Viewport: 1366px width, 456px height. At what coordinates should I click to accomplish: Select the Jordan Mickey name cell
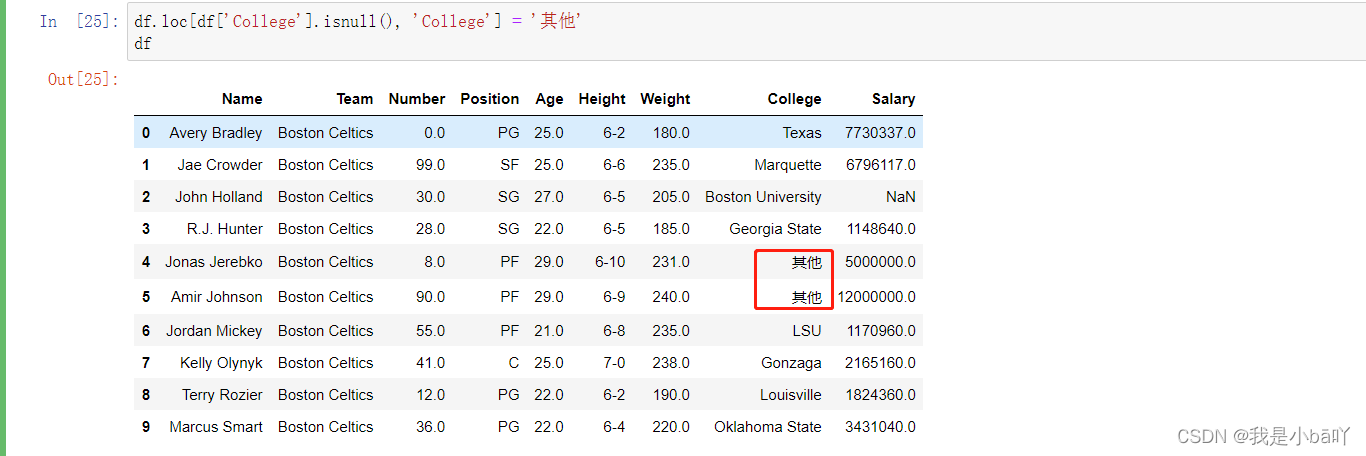coord(214,331)
